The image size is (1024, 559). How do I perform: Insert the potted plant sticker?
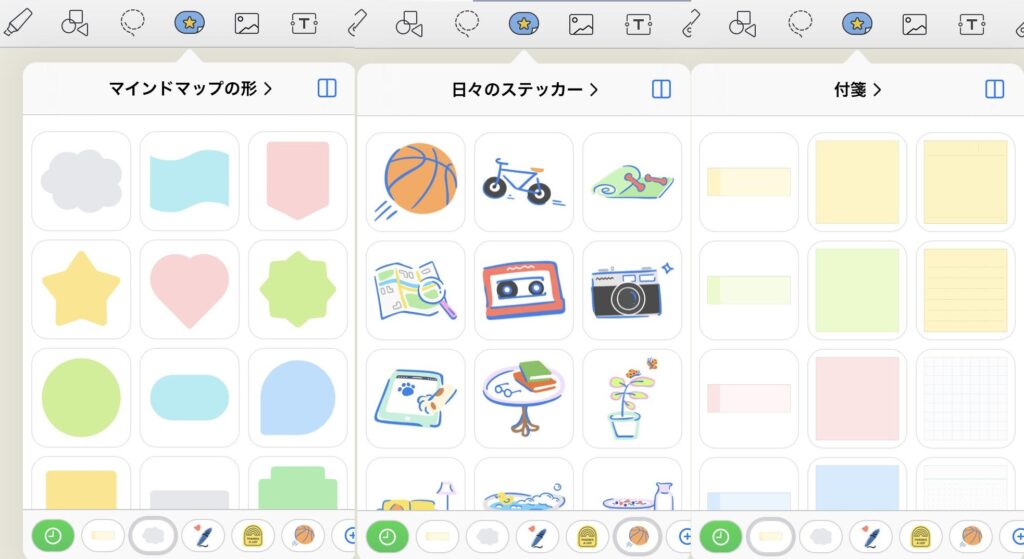point(632,399)
